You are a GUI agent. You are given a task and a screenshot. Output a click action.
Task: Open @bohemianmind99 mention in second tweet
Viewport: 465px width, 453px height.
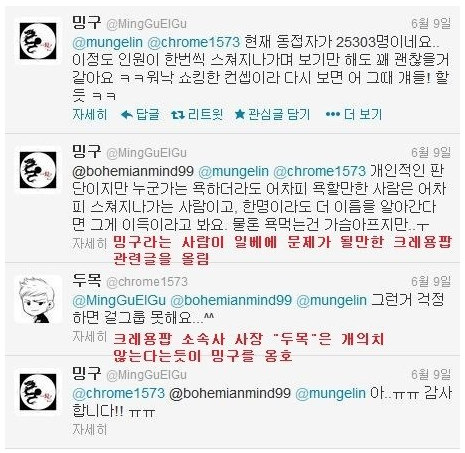[133, 171]
